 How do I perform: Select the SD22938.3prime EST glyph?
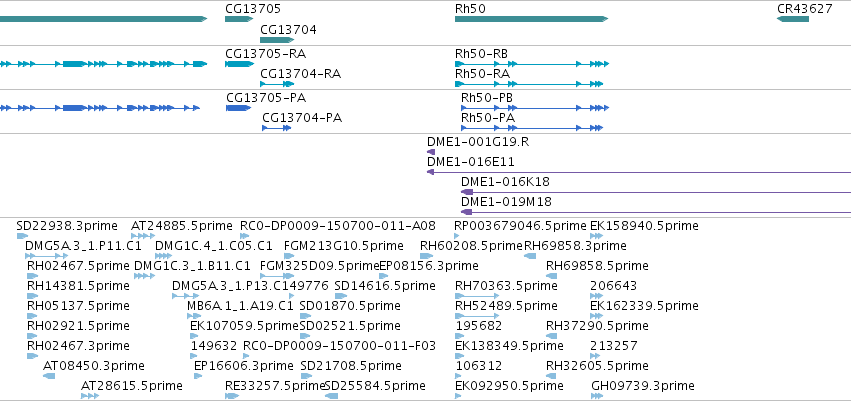point(22,236)
